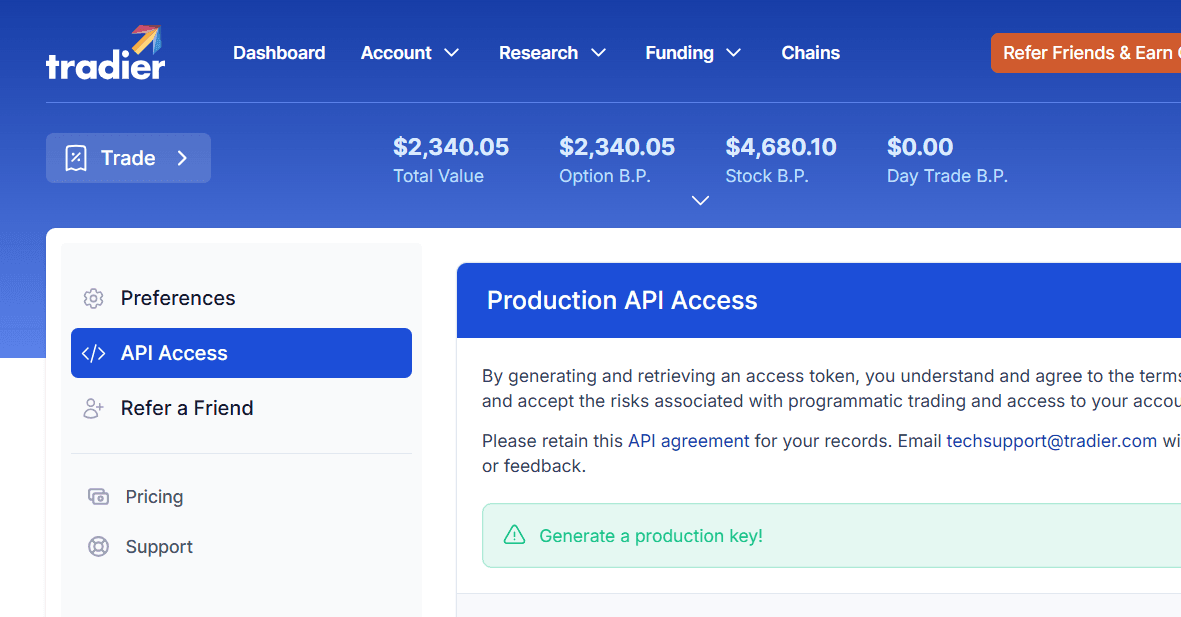This screenshot has width=1181, height=617.
Task: Open the Support link
Action: tap(159, 547)
